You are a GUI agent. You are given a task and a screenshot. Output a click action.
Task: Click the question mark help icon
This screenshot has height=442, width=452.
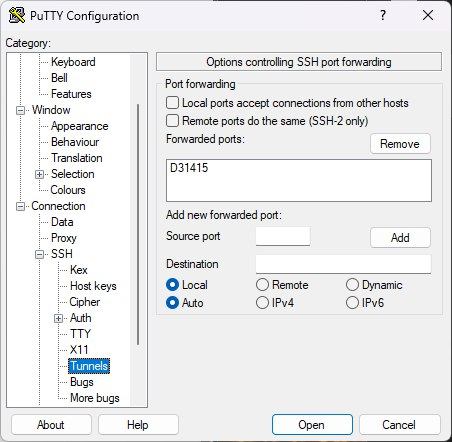click(x=383, y=15)
